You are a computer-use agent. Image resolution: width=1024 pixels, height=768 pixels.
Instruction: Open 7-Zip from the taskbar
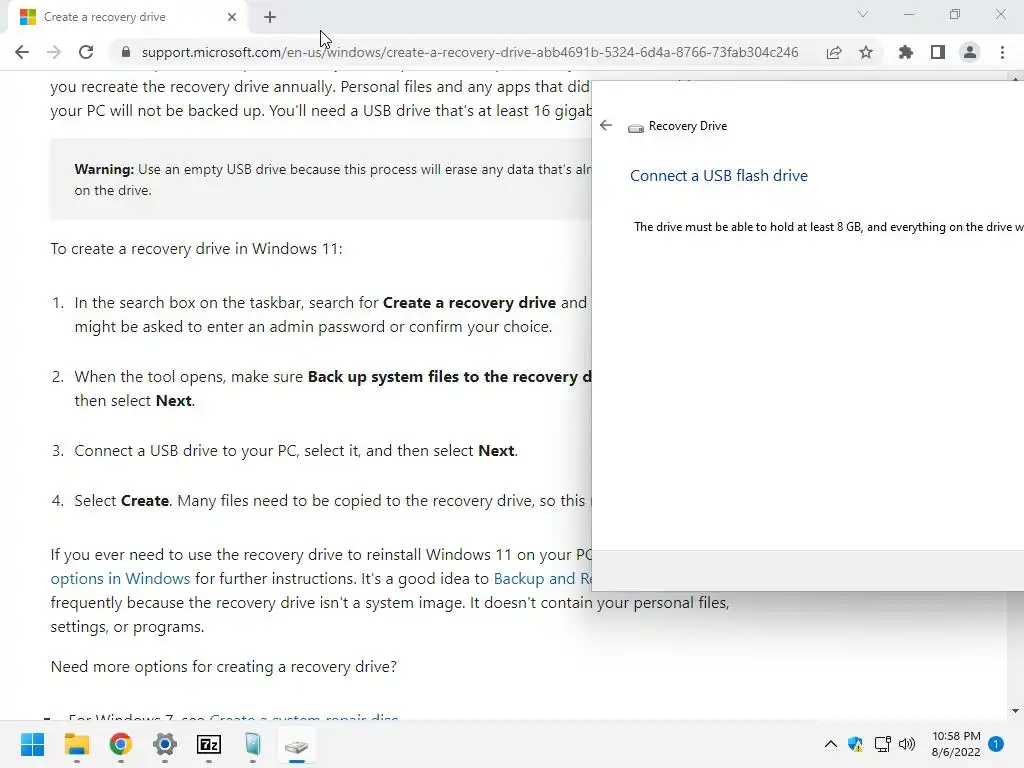coord(208,744)
